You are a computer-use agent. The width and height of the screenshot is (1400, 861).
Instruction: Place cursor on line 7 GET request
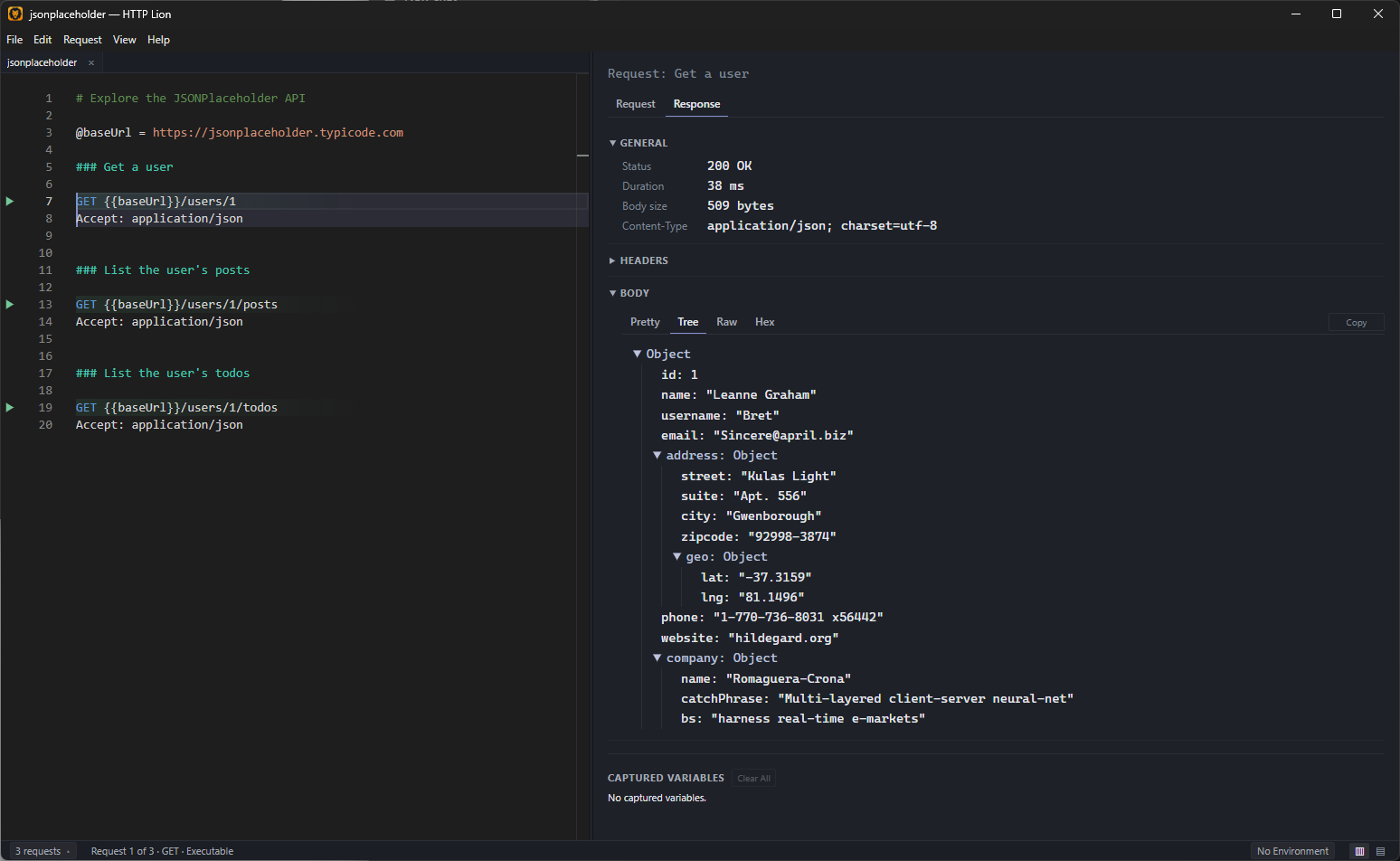click(156, 201)
